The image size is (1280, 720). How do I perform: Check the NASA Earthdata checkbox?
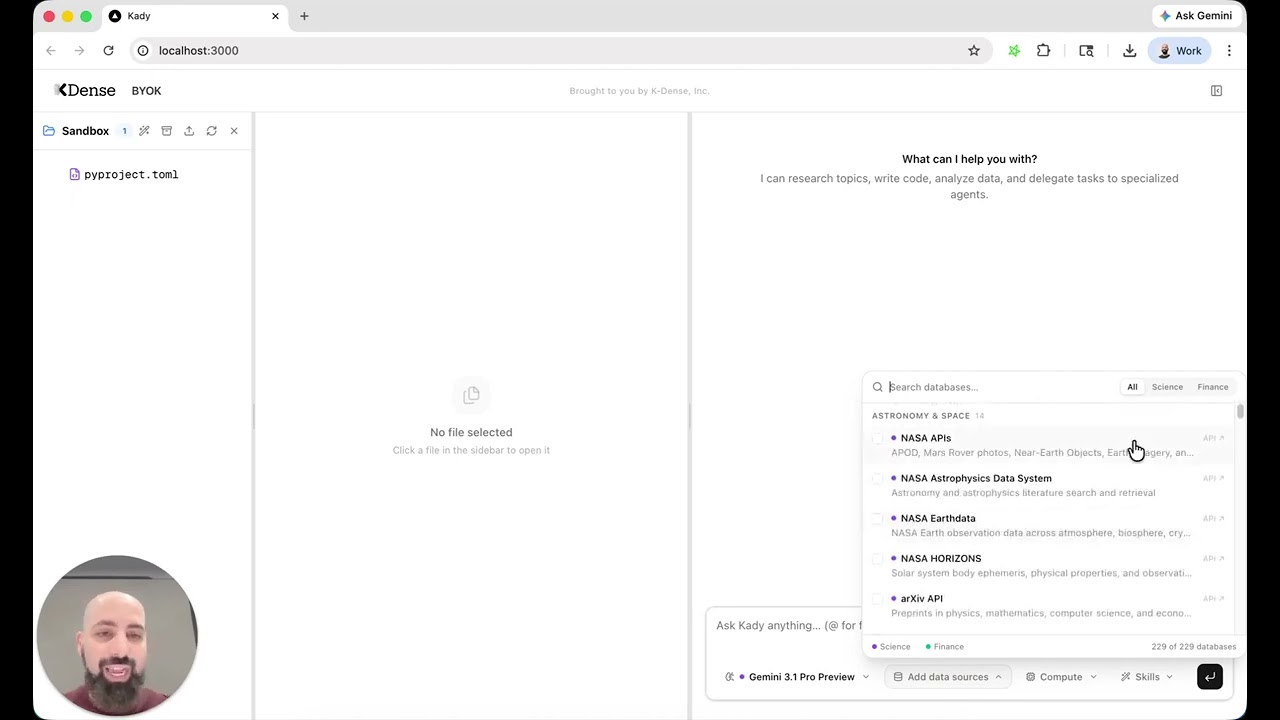(x=878, y=519)
